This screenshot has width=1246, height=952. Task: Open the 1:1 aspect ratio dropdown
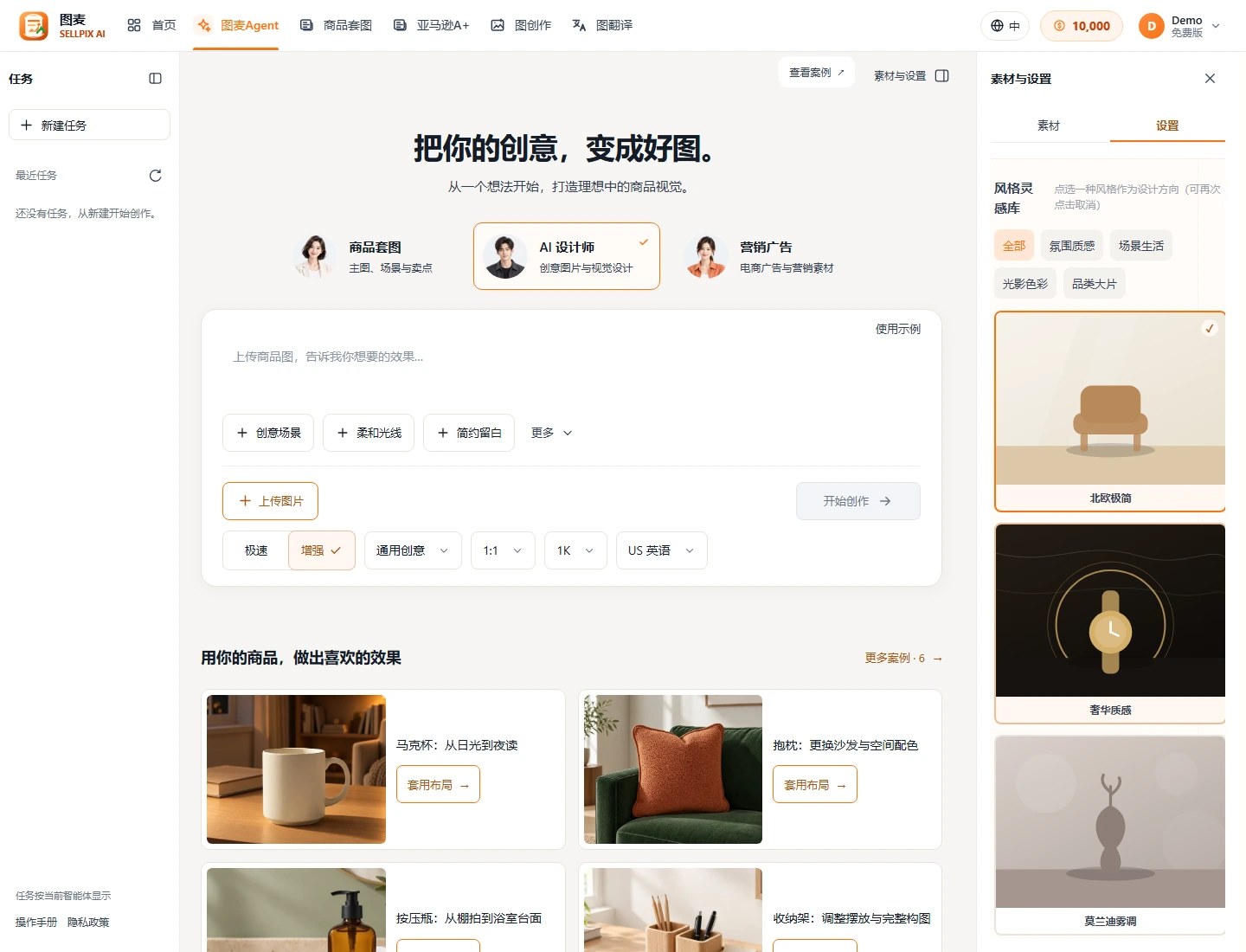[503, 550]
